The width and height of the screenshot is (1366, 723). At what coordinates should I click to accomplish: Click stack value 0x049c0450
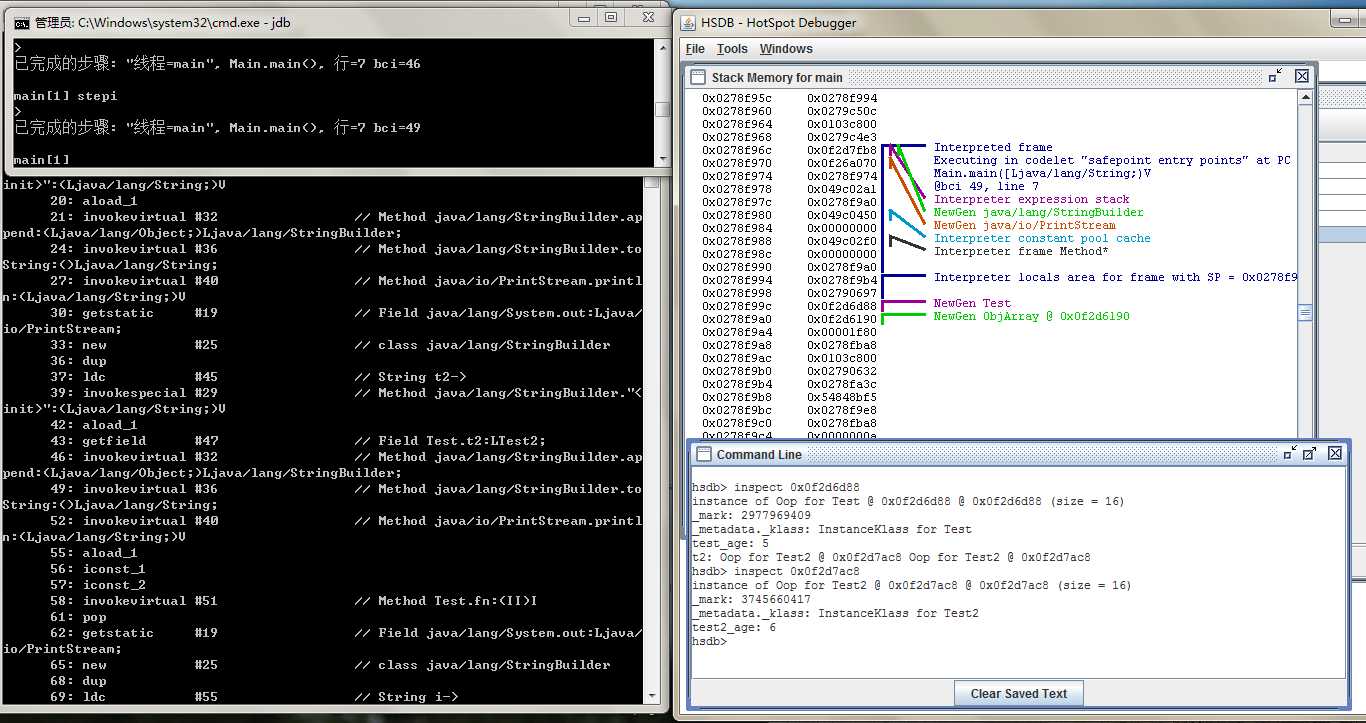pyautogui.click(x=842, y=215)
